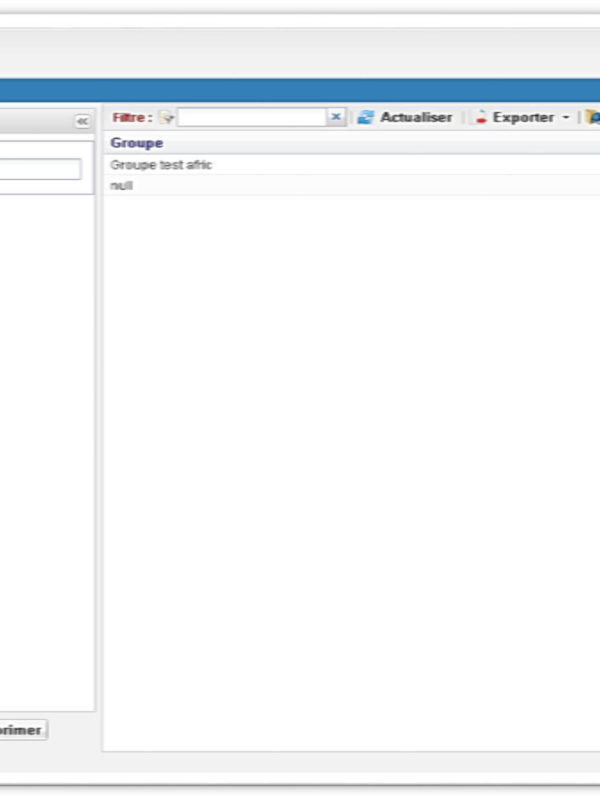
Task: Open the Exporter dropdown arrow
Action: [x=565, y=118]
